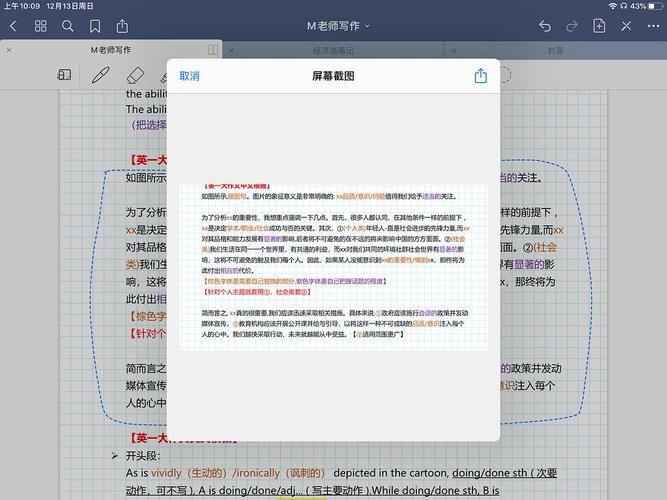Select the zoom window tool
Screen dimensions: 667x500
click(64, 75)
